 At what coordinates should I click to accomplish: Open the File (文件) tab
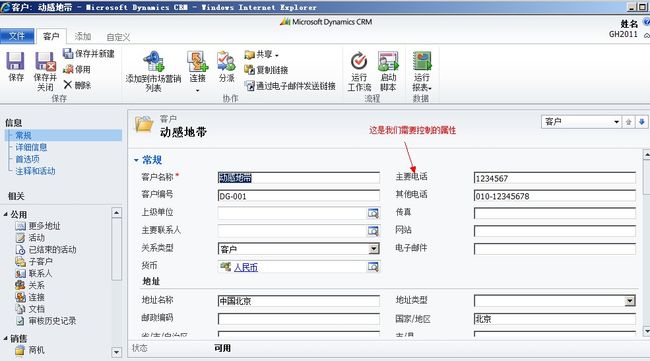pyautogui.click(x=17, y=36)
